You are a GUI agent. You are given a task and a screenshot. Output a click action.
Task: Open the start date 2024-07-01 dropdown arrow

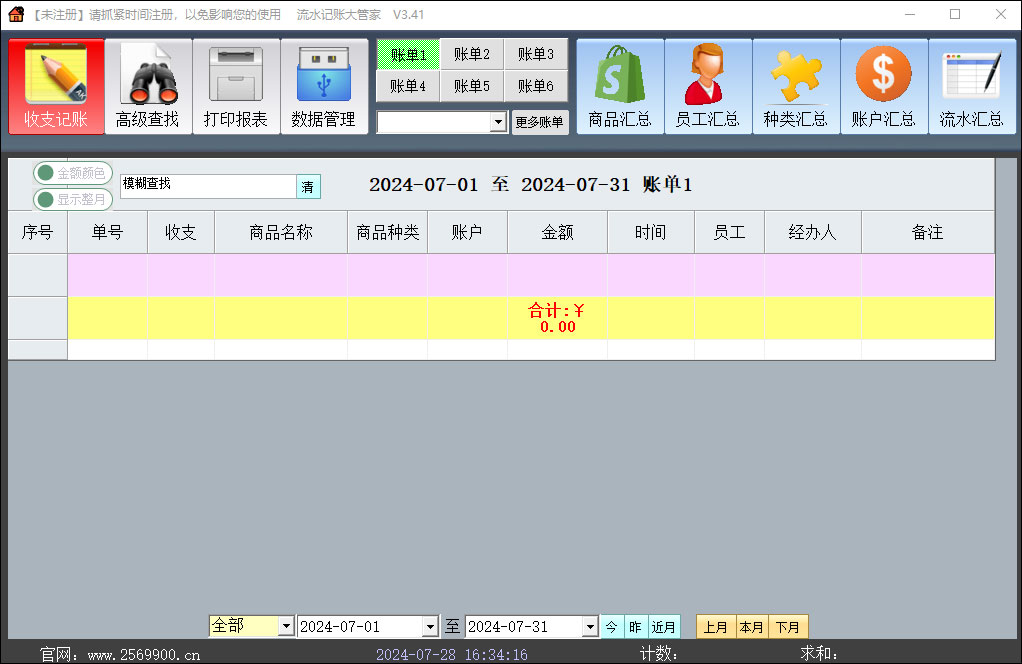coord(430,627)
